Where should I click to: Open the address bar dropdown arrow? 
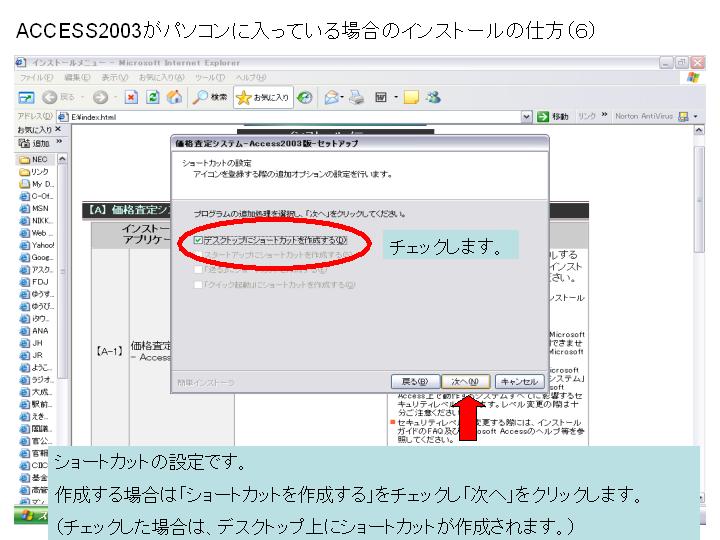pyautogui.click(x=526, y=117)
